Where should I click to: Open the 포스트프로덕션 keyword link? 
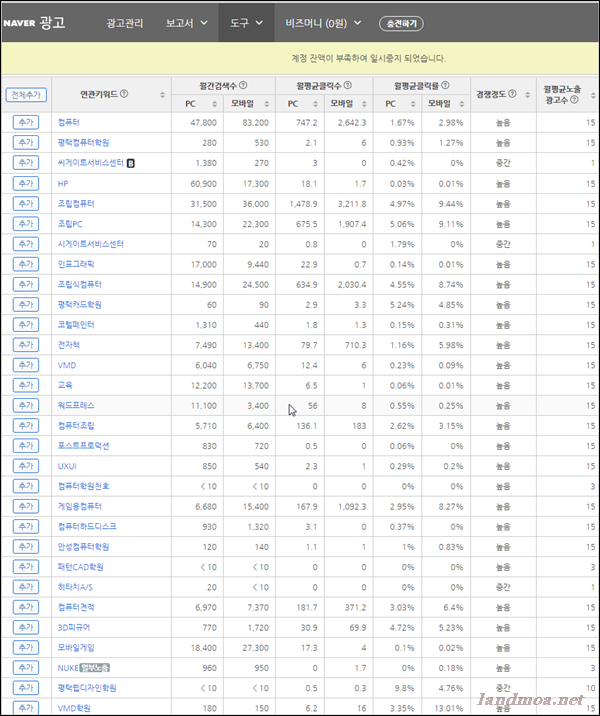(83, 446)
